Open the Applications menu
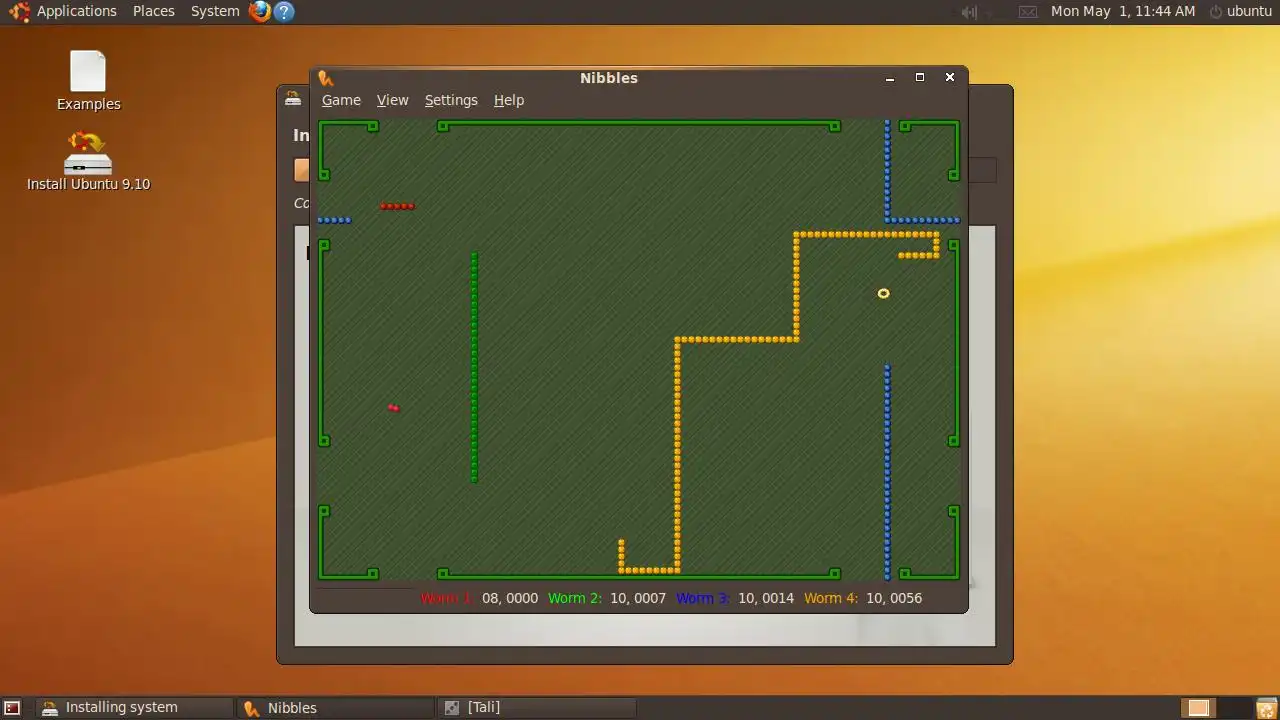 (x=76, y=11)
